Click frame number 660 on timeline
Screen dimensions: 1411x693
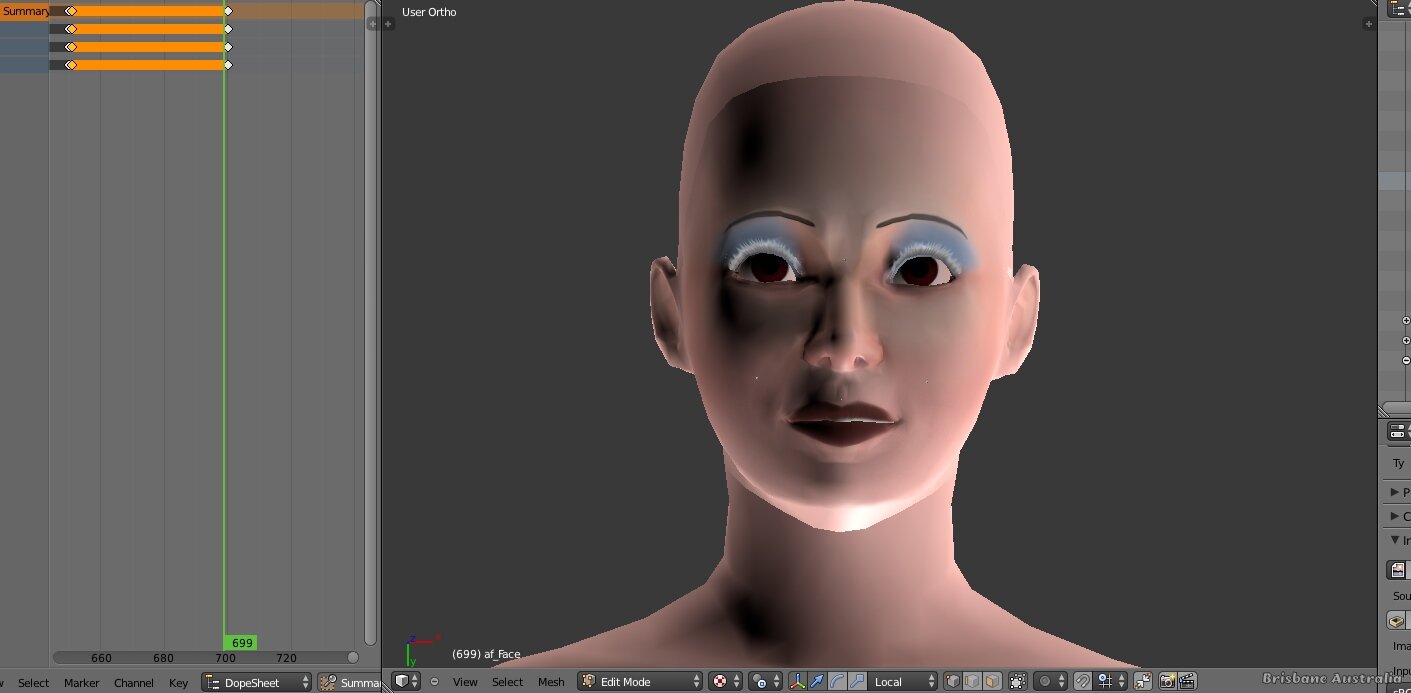point(101,658)
